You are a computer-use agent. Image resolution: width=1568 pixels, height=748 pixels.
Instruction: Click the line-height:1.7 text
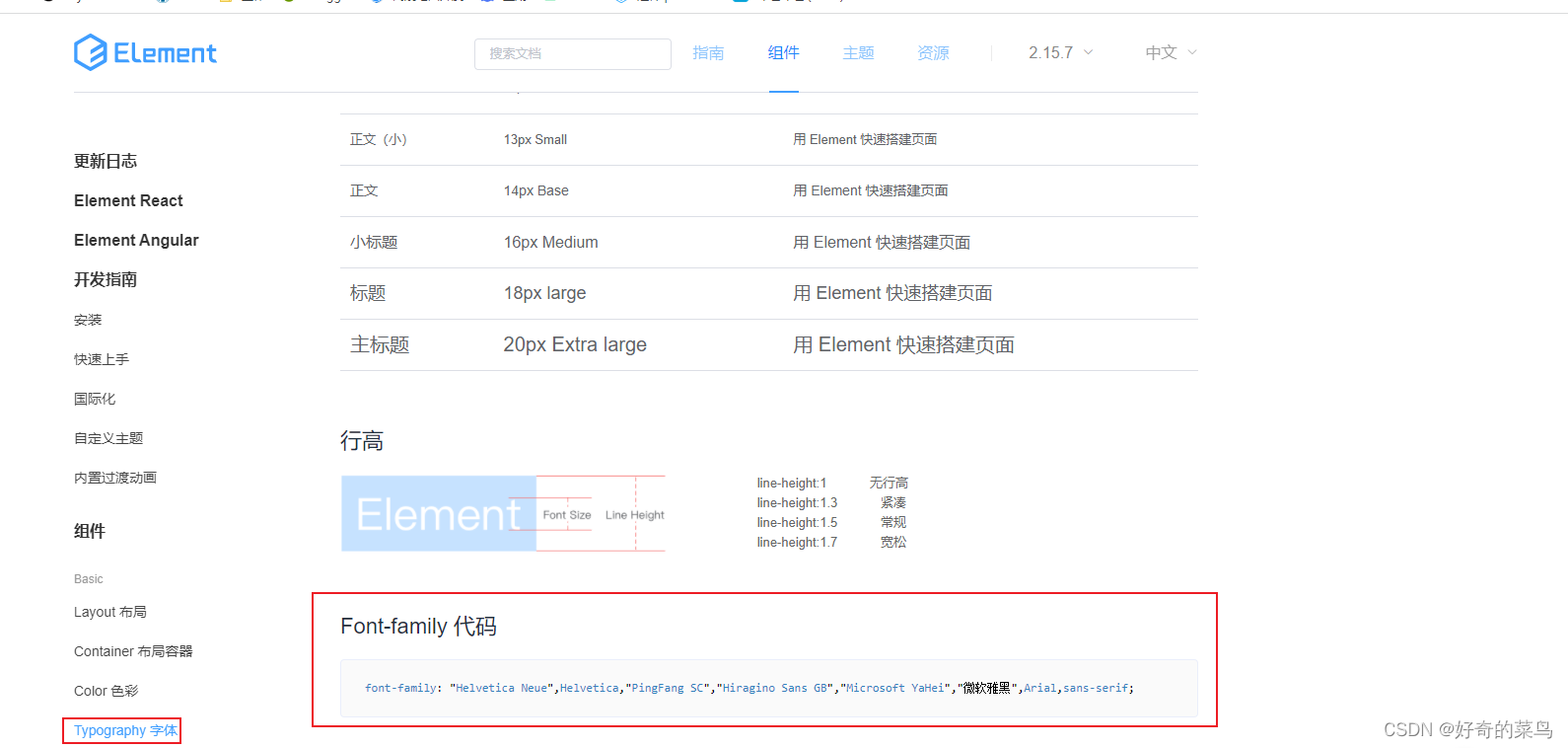[x=797, y=542]
